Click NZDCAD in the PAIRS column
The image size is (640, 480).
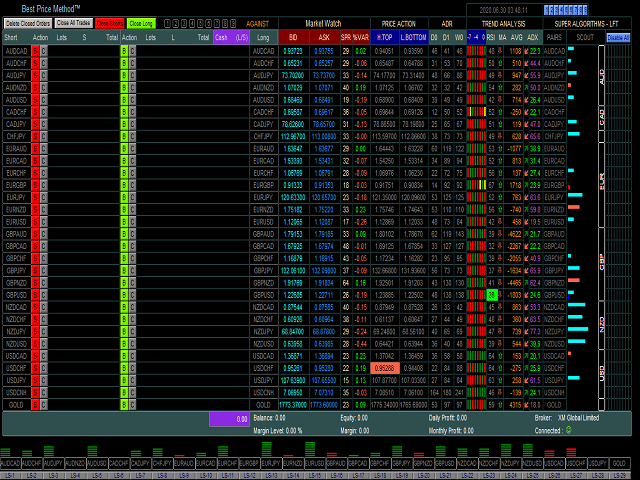[x=554, y=307]
